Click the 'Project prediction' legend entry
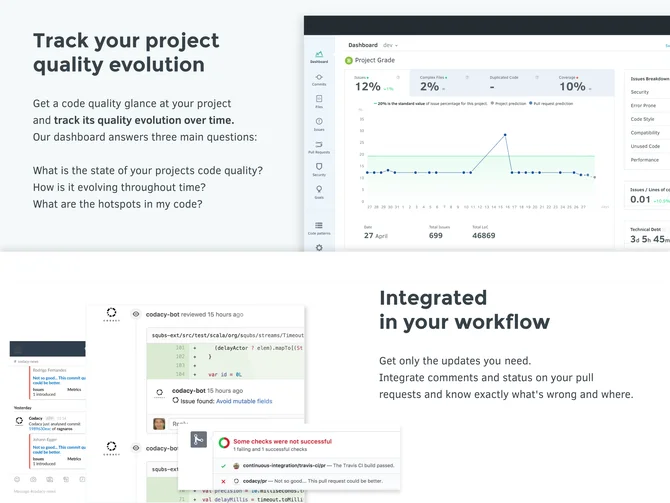 pyautogui.click(x=508, y=103)
